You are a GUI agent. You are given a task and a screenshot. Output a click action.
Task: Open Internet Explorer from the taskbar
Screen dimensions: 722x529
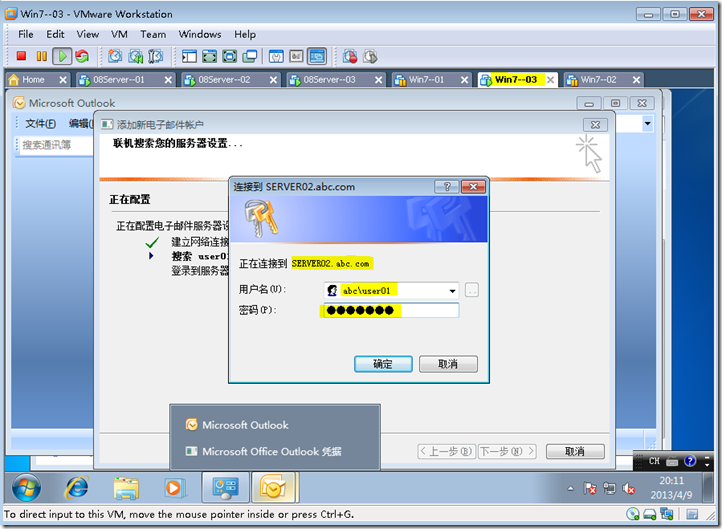[77, 487]
